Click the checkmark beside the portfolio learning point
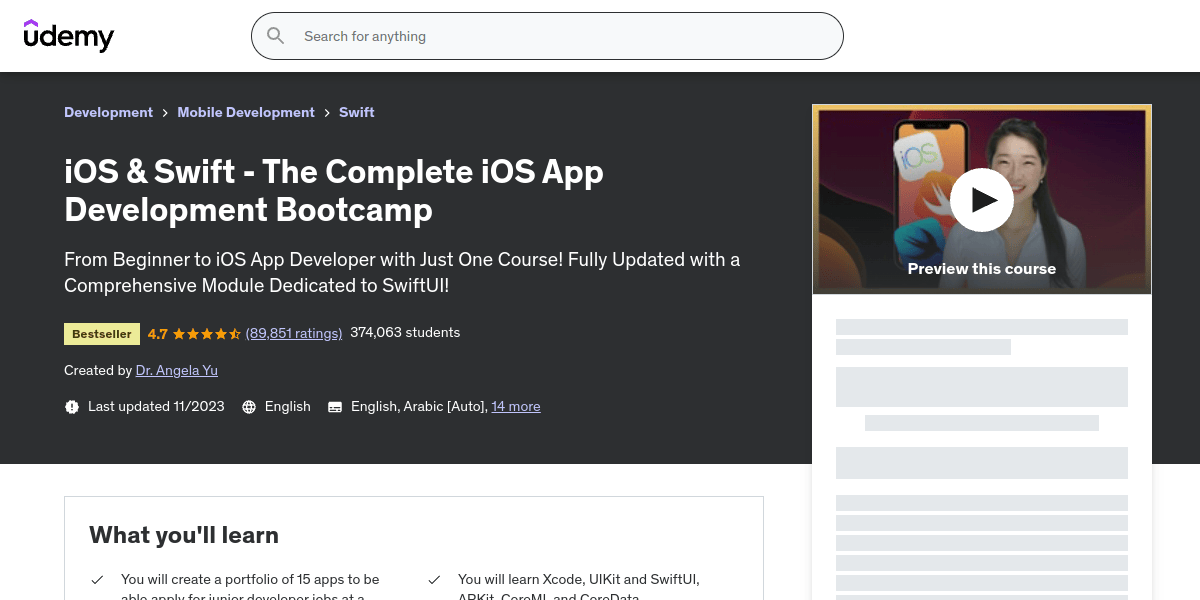 tap(97, 579)
